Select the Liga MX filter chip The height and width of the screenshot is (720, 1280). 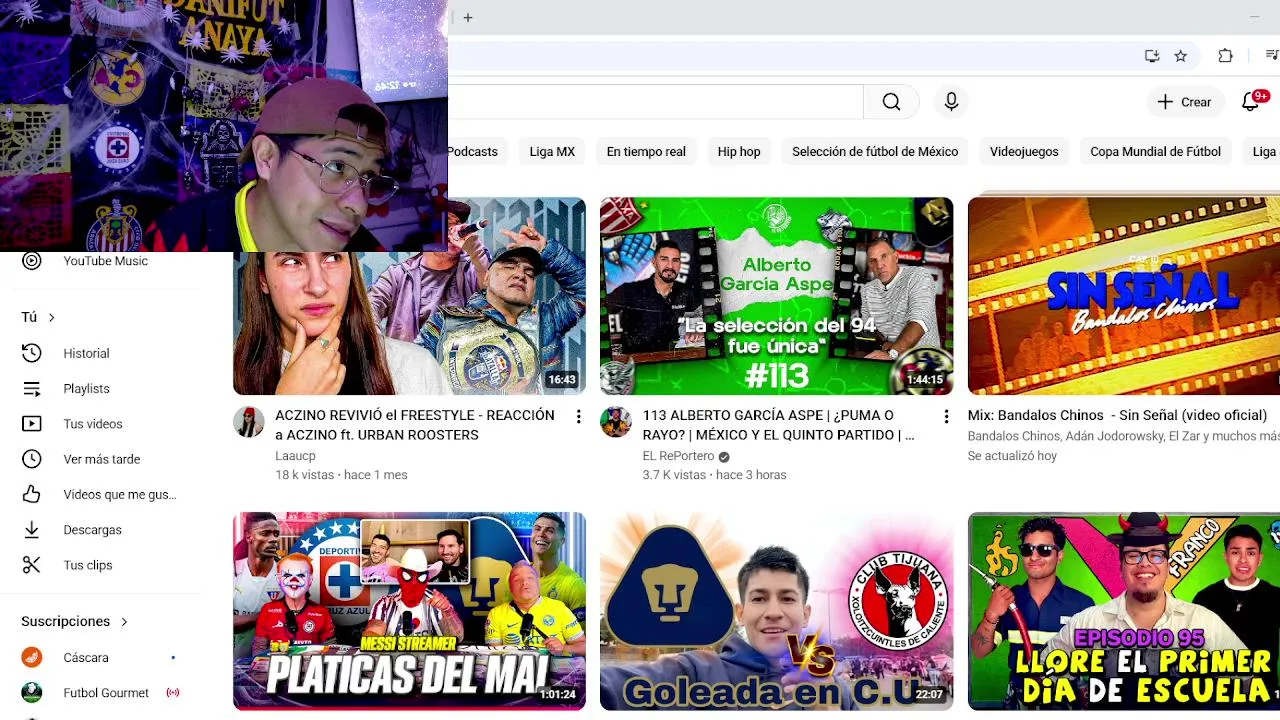point(552,152)
